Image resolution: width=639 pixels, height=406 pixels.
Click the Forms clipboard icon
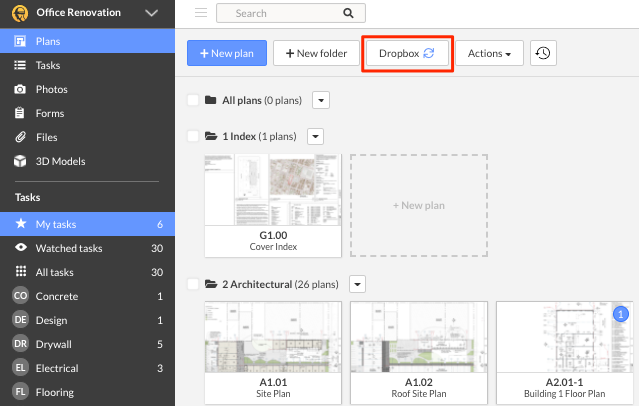click(x=20, y=113)
